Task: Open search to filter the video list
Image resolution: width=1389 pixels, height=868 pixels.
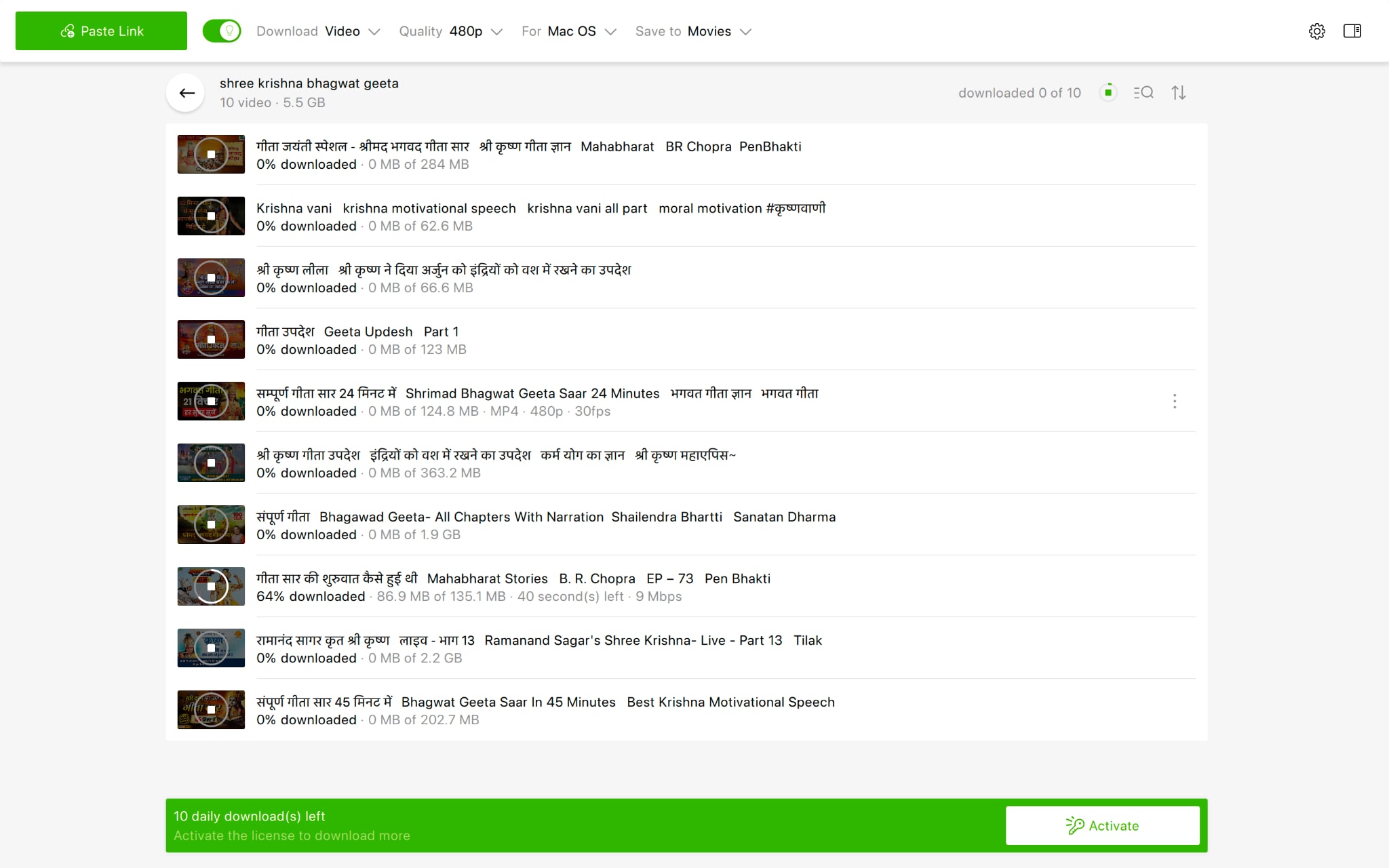Action: [1143, 92]
